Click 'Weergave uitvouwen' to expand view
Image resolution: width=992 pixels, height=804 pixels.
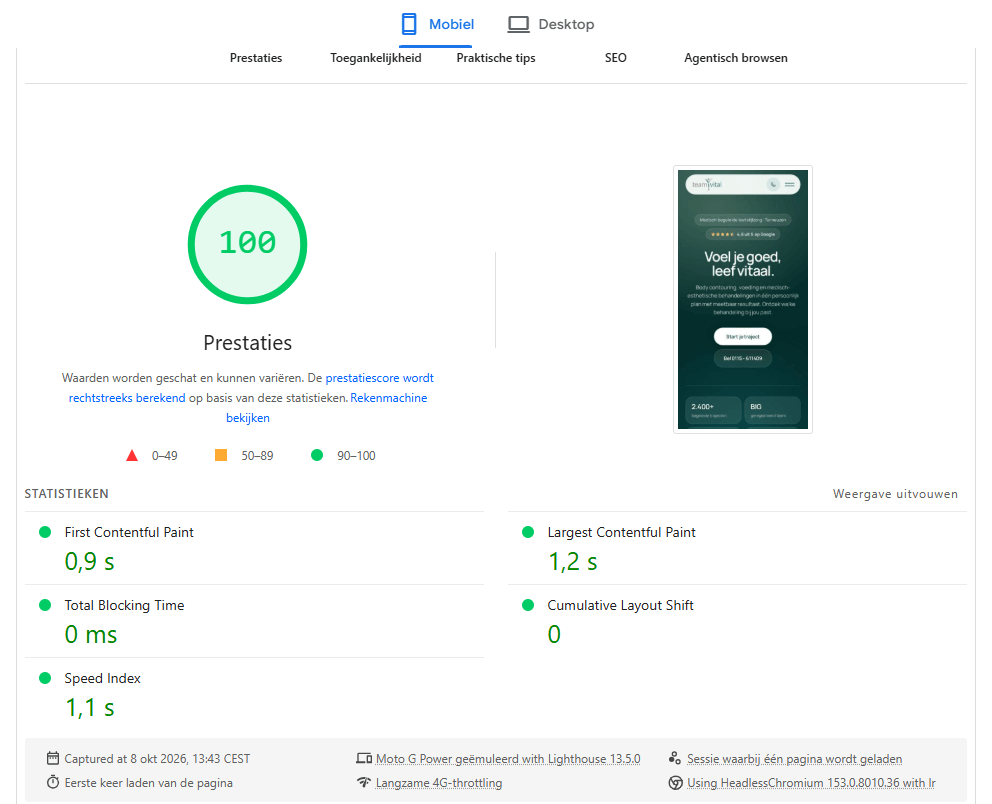pyautogui.click(x=895, y=494)
